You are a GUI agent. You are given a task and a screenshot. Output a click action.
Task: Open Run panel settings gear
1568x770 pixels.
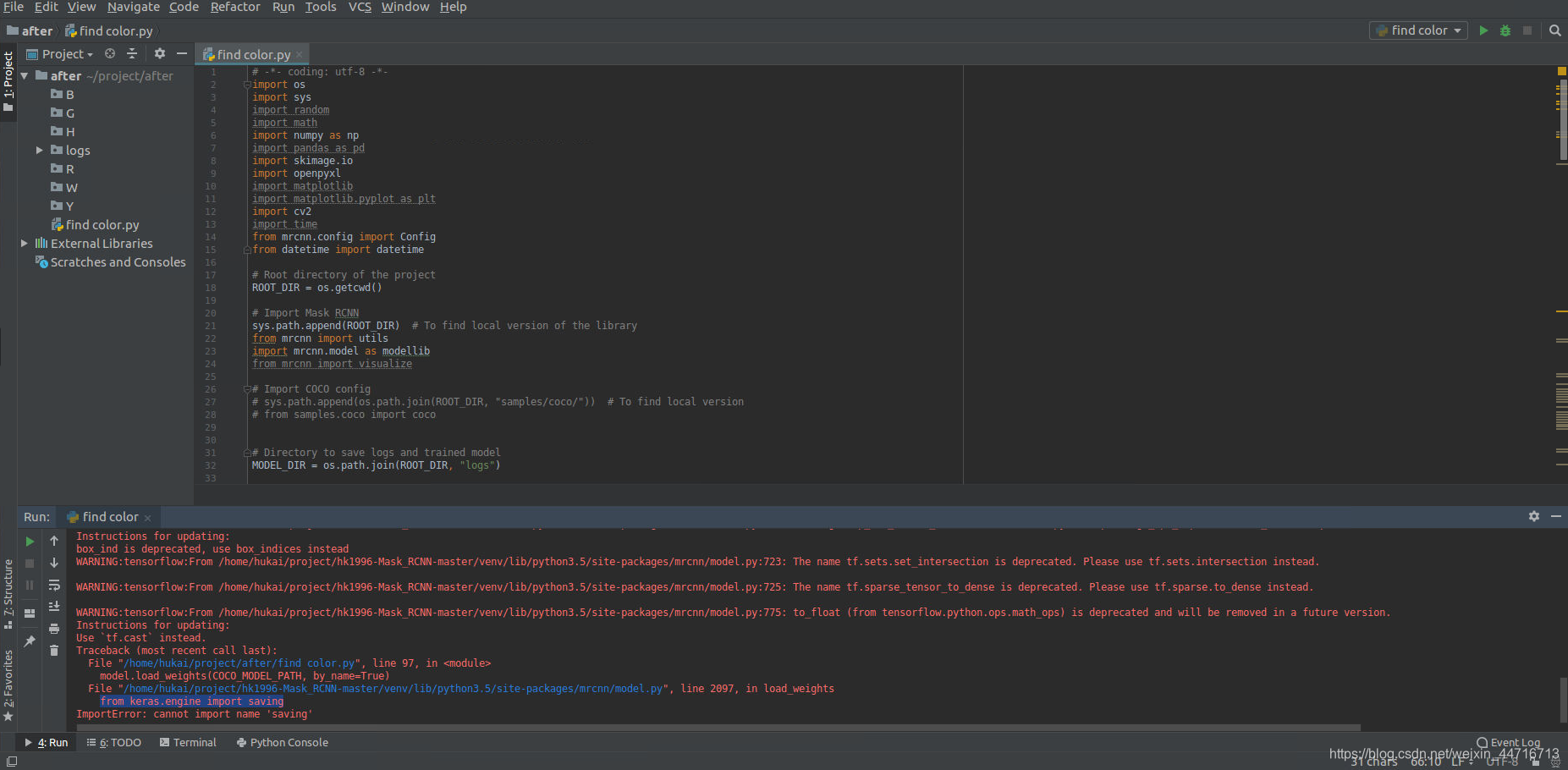(1534, 516)
